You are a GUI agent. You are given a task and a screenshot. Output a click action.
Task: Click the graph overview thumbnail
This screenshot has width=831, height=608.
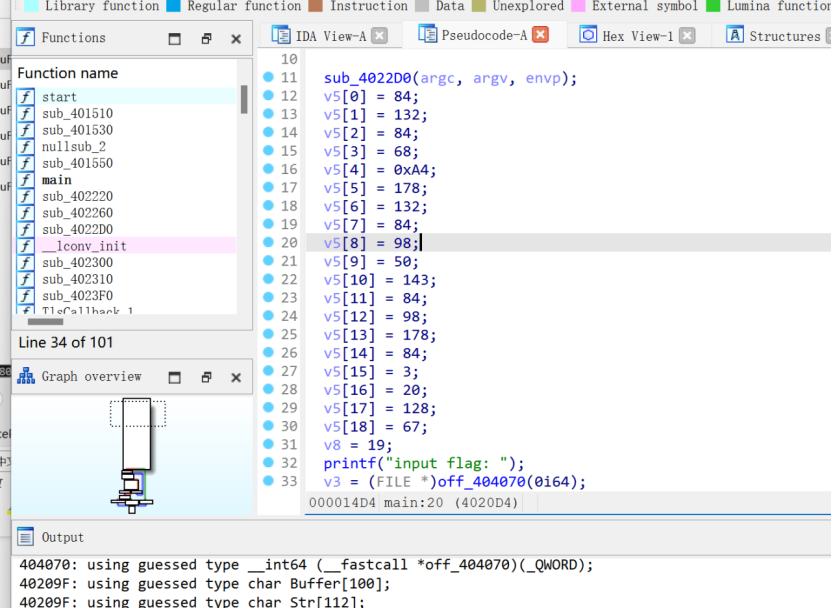pos(132,455)
